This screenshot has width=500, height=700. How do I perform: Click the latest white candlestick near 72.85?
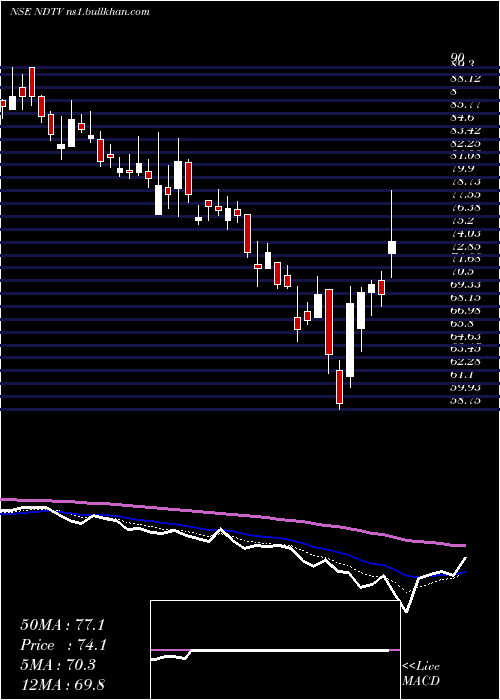point(392,247)
